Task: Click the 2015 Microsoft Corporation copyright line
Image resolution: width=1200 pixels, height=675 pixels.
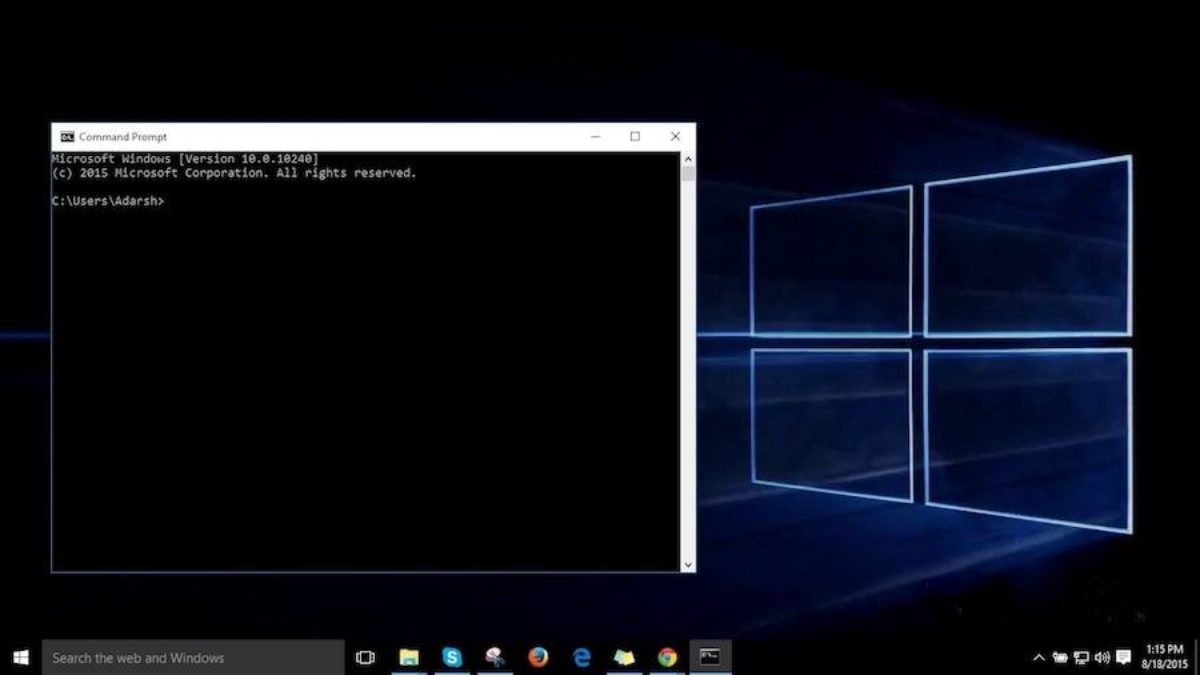Action: (x=234, y=173)
